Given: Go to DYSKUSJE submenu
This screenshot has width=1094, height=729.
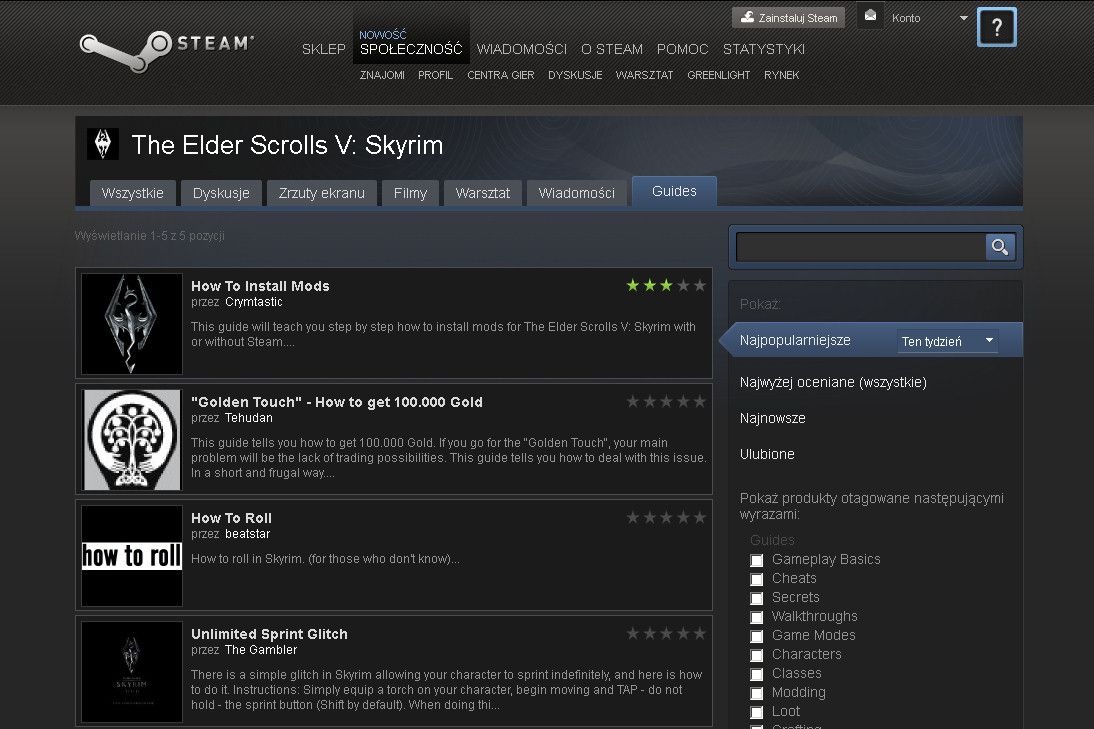Looking at the screenshot, I should [x=575, y=75].
